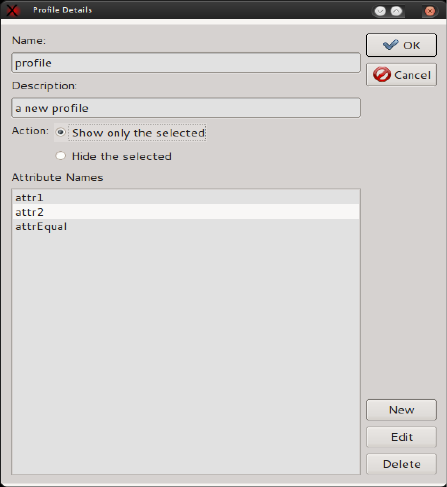Add a new attribute with New

tap(401, 410)
